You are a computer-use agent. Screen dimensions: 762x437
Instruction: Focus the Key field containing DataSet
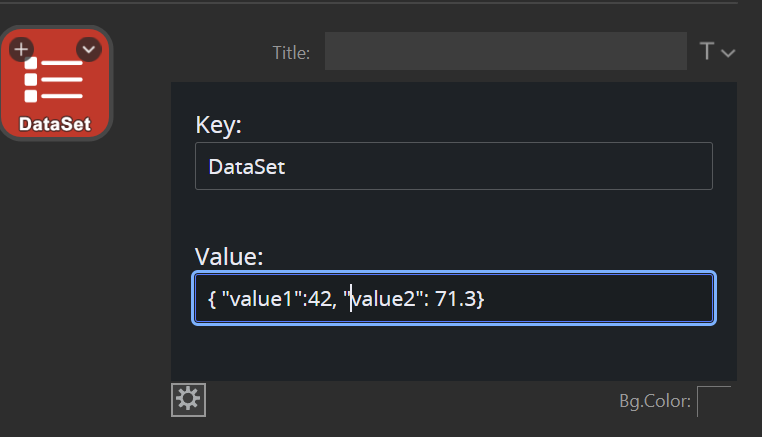[453, 166]
